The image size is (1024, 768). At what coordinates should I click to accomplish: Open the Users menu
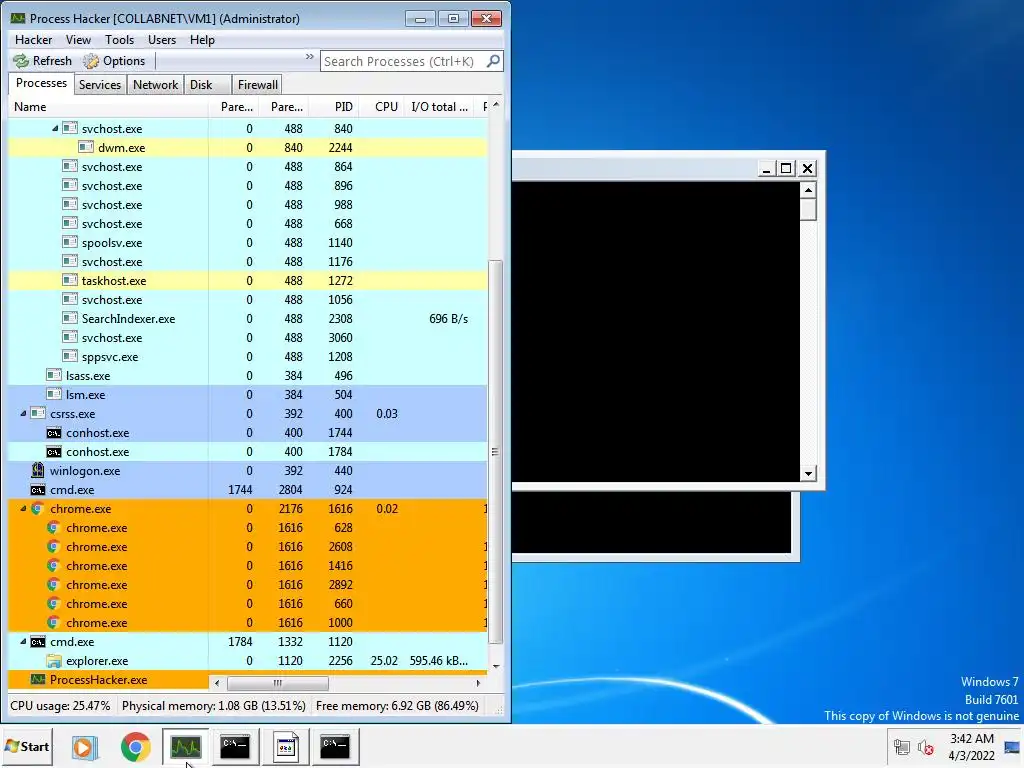(x=161, y=40)
